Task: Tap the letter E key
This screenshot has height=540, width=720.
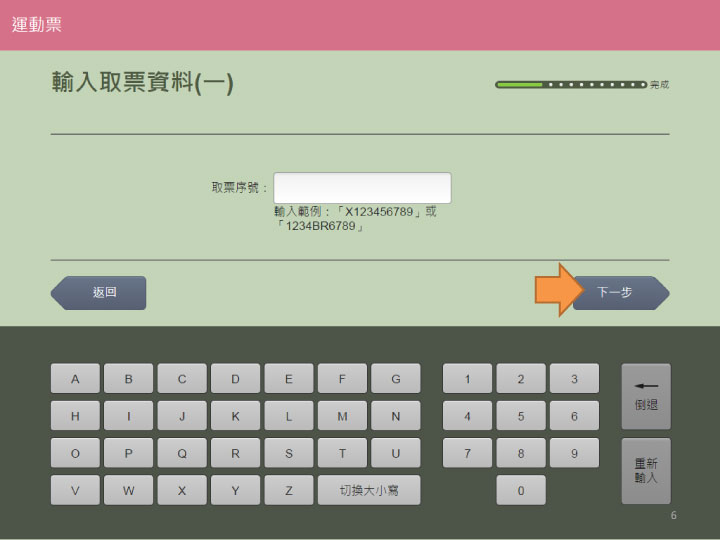Action: coord(289,378)
